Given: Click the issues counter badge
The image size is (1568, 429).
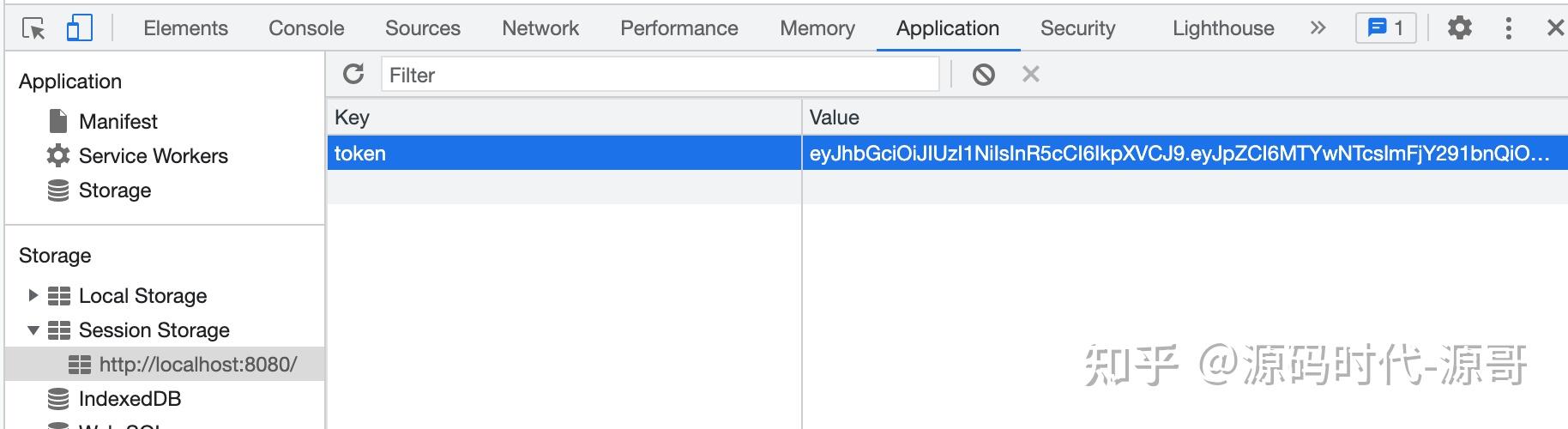Looking at the screenshot, I should tap(1385, 28).
